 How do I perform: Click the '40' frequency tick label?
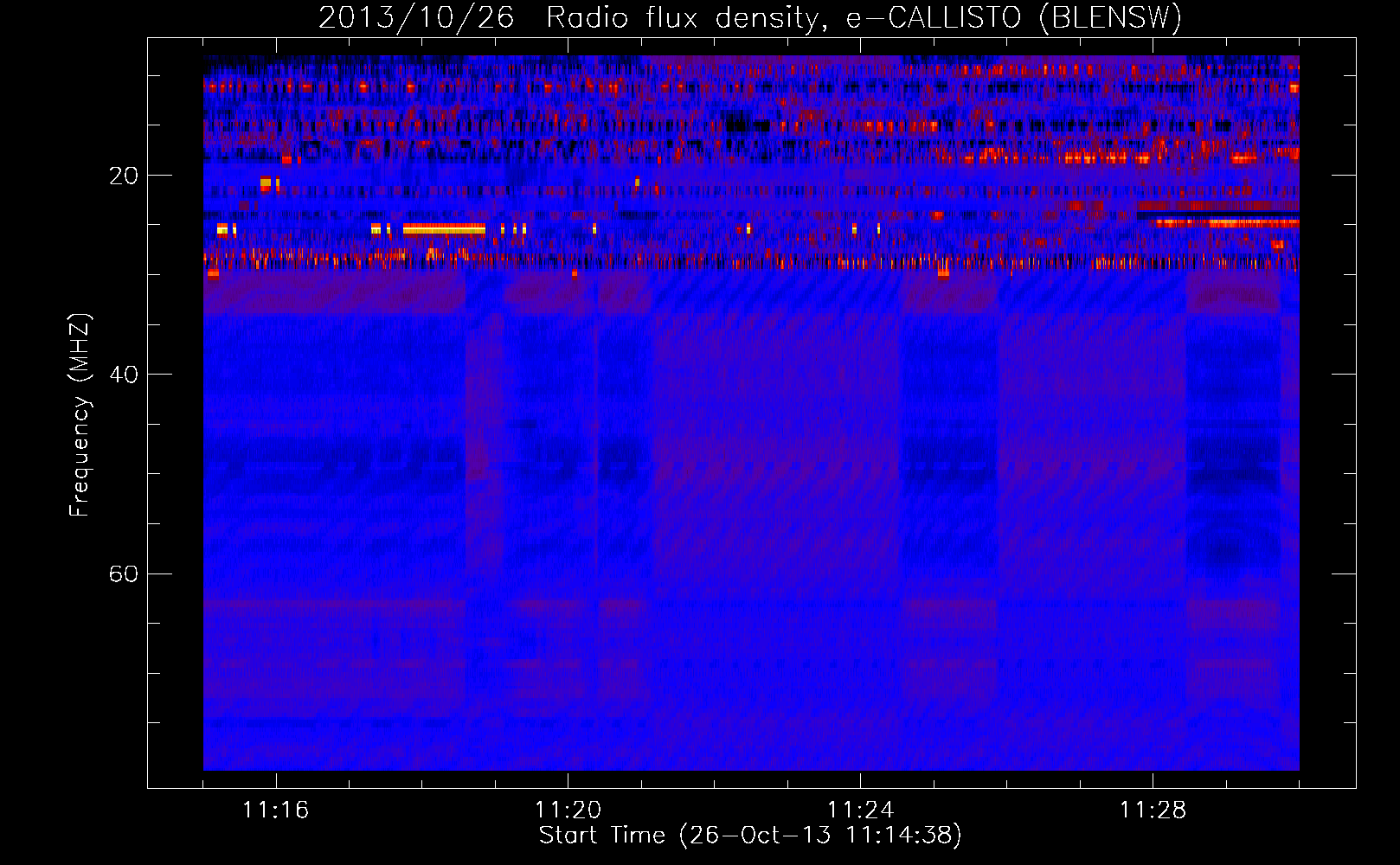click(123, 375)
